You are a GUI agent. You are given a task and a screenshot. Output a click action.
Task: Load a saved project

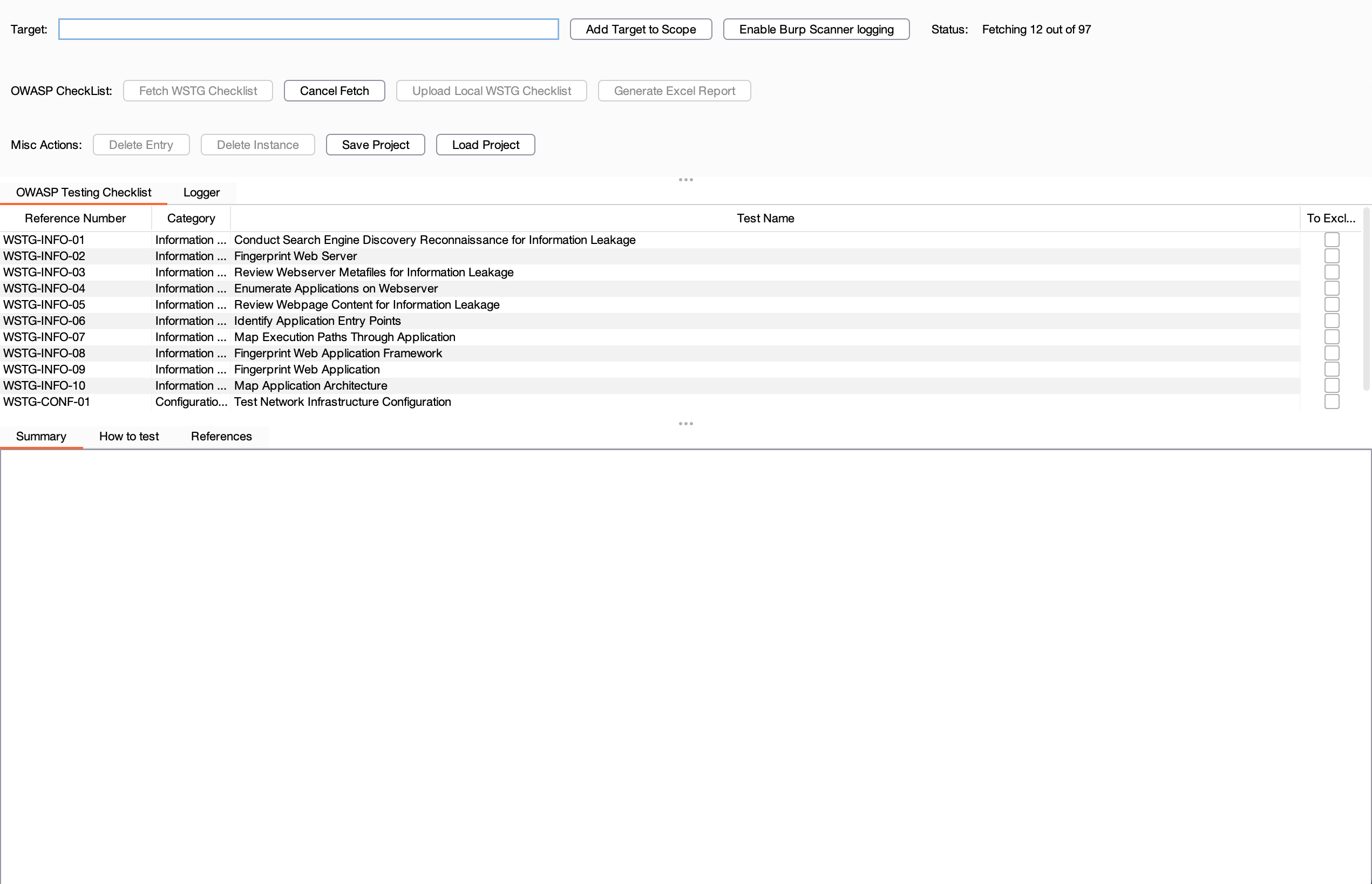point(486,145)
